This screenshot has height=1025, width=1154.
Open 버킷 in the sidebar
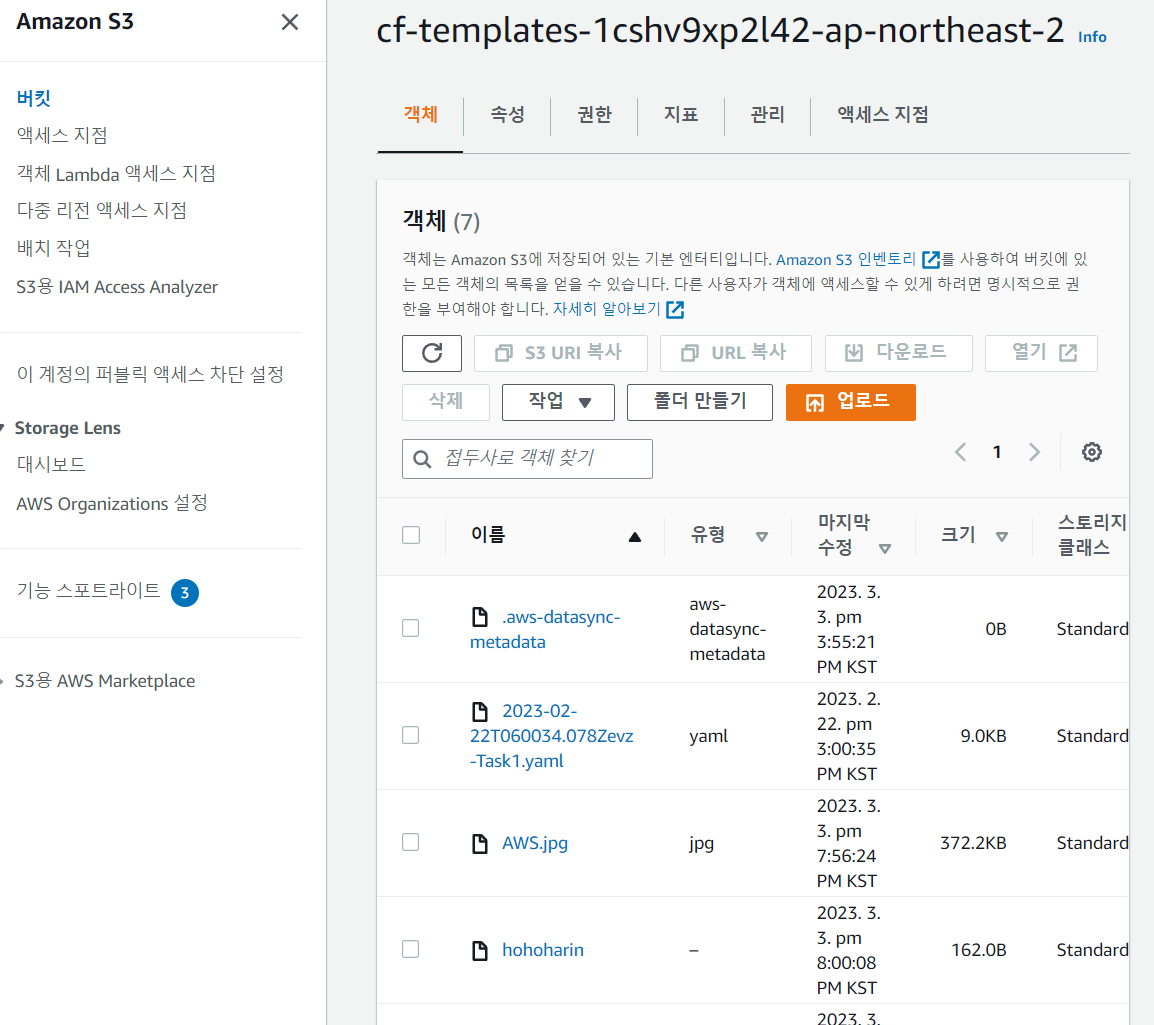(x=34, y=98)
